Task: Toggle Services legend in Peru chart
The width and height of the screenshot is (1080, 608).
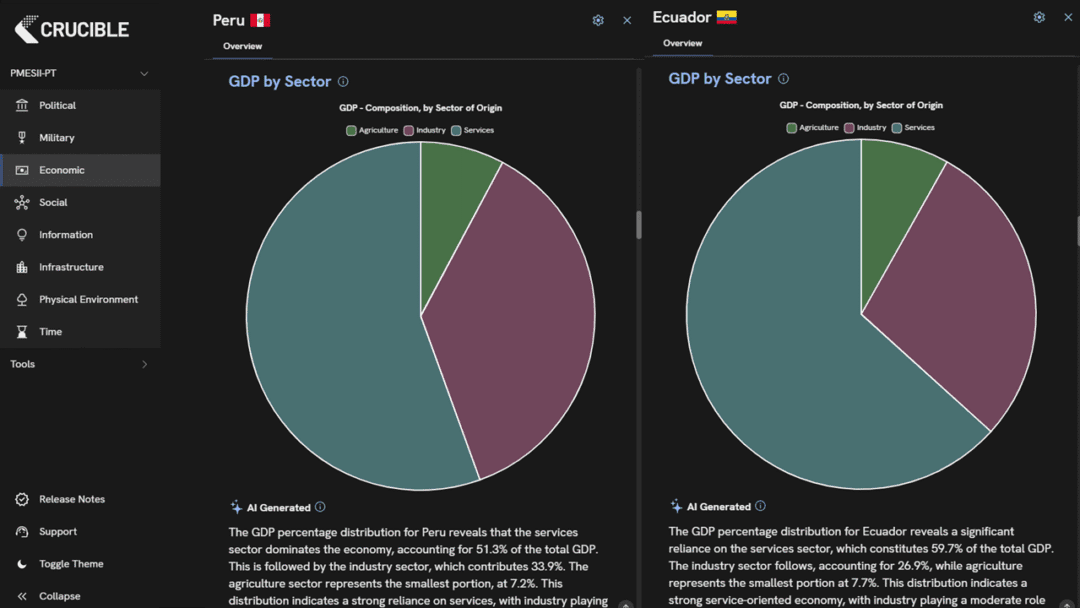Action: tap(472, 130)
